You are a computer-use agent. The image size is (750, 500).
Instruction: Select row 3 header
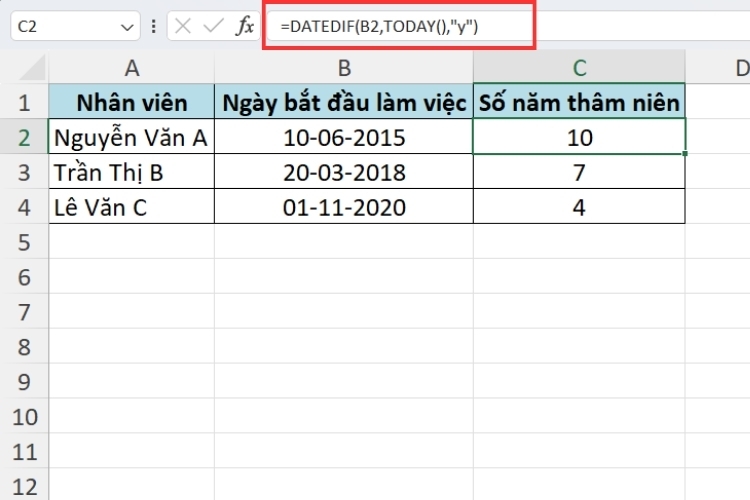(x=24, y=172)
